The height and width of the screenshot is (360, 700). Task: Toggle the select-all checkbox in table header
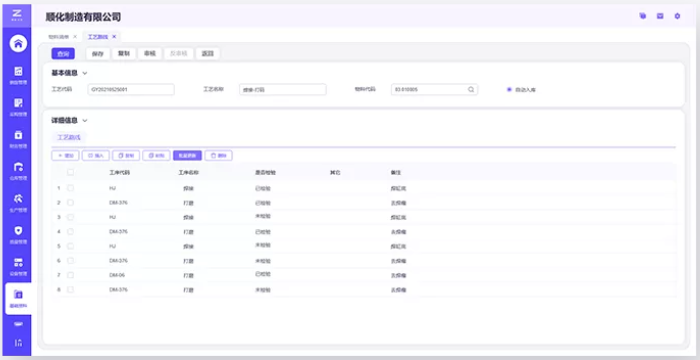coord(71,172)
